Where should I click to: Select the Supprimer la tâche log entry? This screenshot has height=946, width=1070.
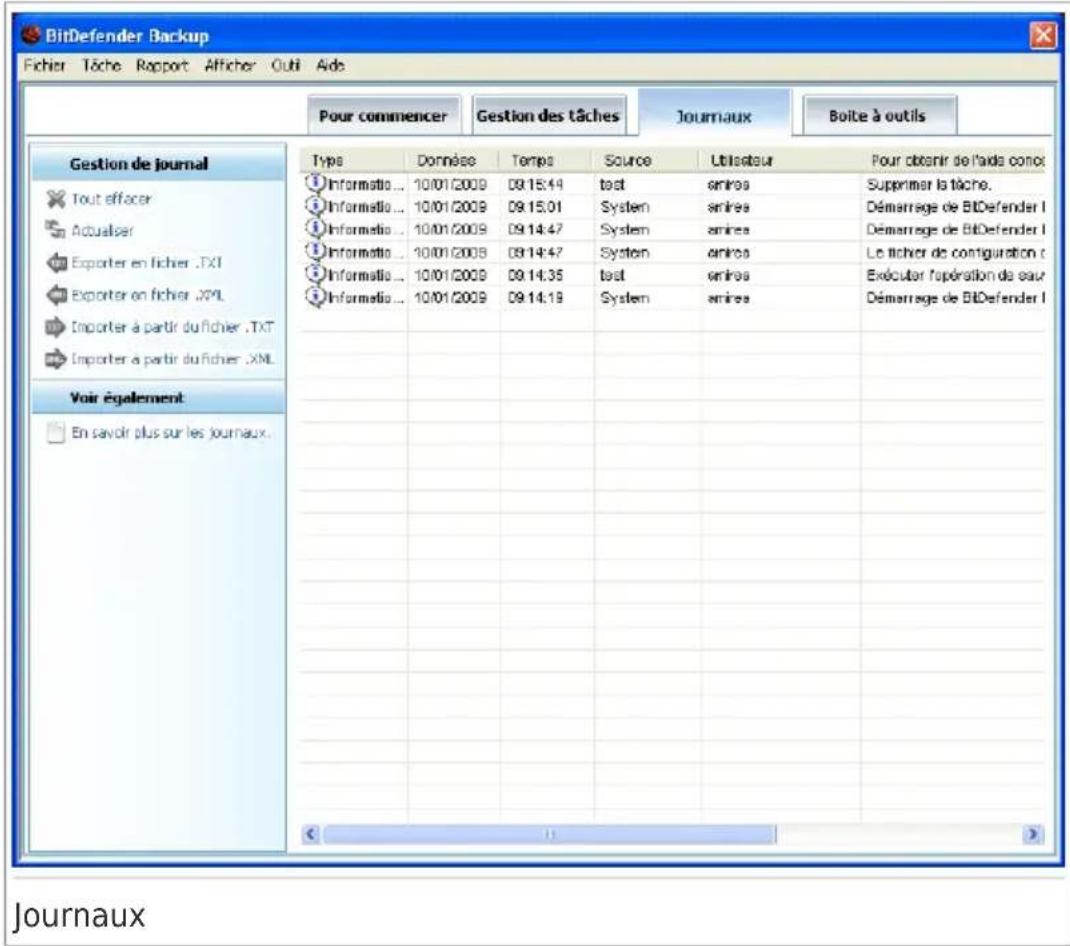(673, 184)
